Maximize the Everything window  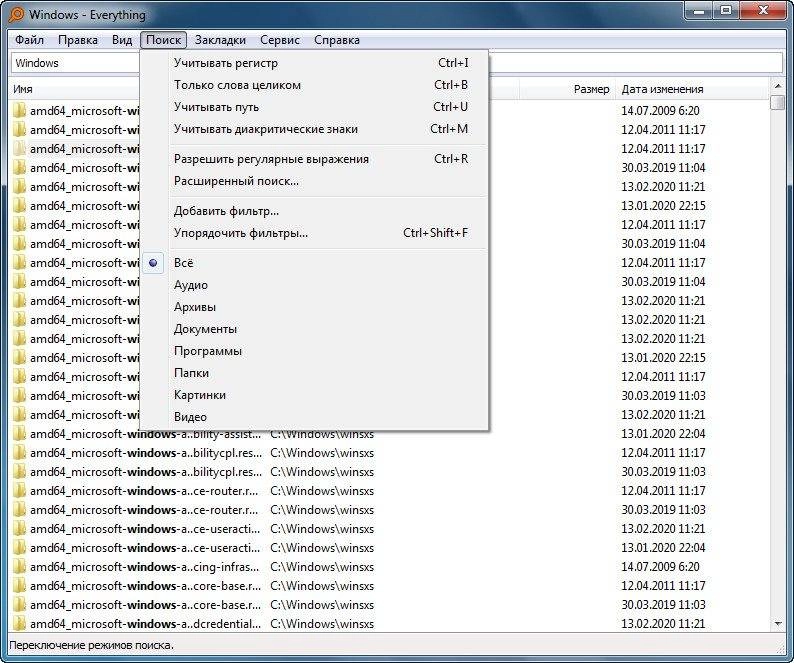click(726, 11)
